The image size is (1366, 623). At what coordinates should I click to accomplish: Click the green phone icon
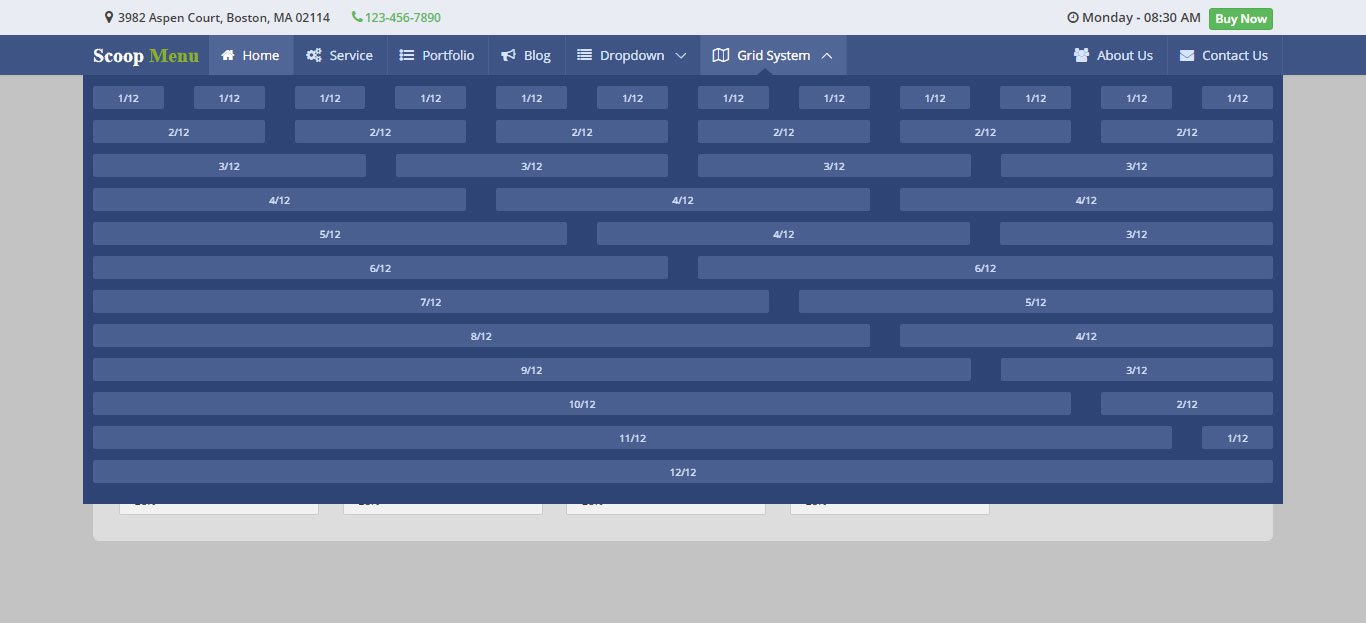[357, 18]
